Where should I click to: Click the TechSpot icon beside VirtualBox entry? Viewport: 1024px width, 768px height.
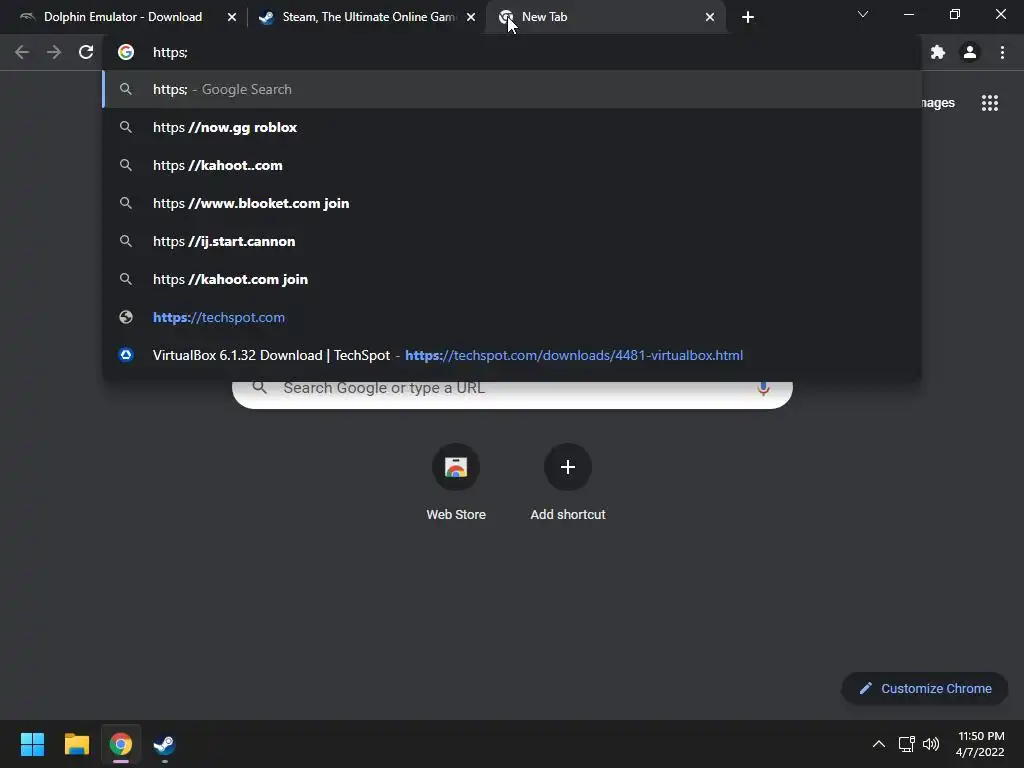tap(126, 355)
